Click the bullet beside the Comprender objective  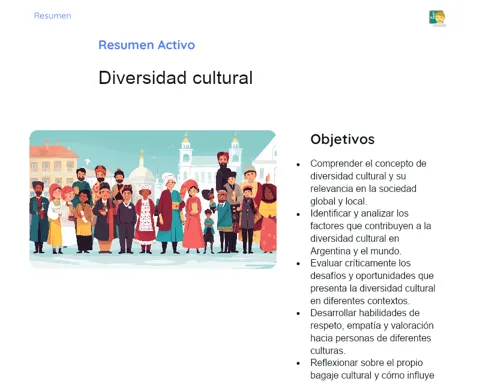[298, 164]
